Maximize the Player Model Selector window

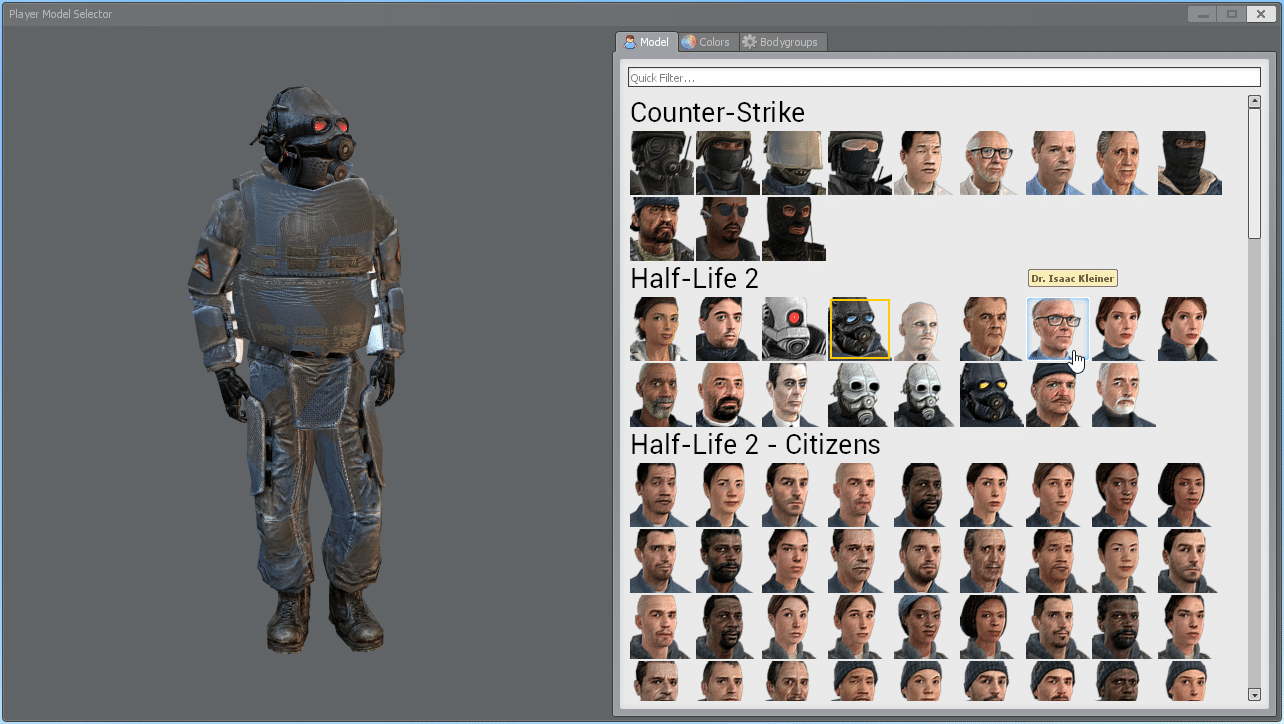tap(1231, 14)
